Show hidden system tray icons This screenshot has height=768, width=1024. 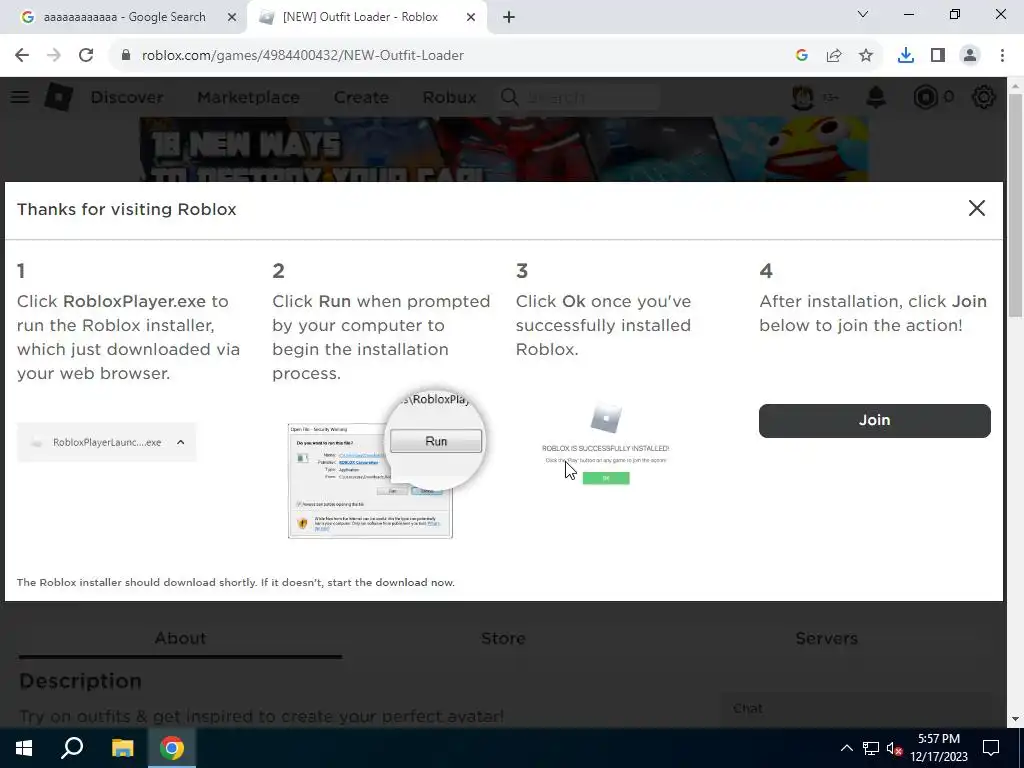(846, 748)
